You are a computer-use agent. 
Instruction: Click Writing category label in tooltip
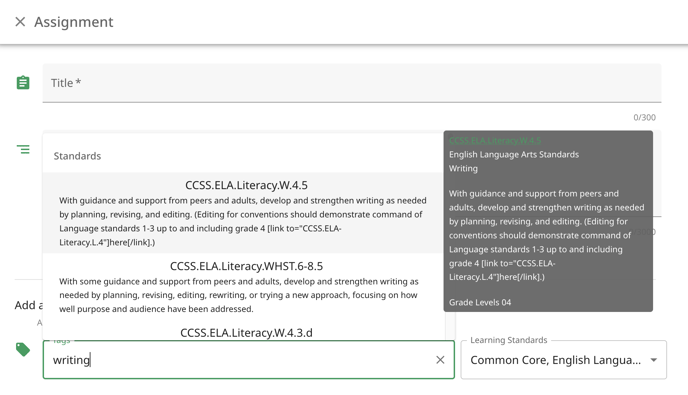[463, 169]
